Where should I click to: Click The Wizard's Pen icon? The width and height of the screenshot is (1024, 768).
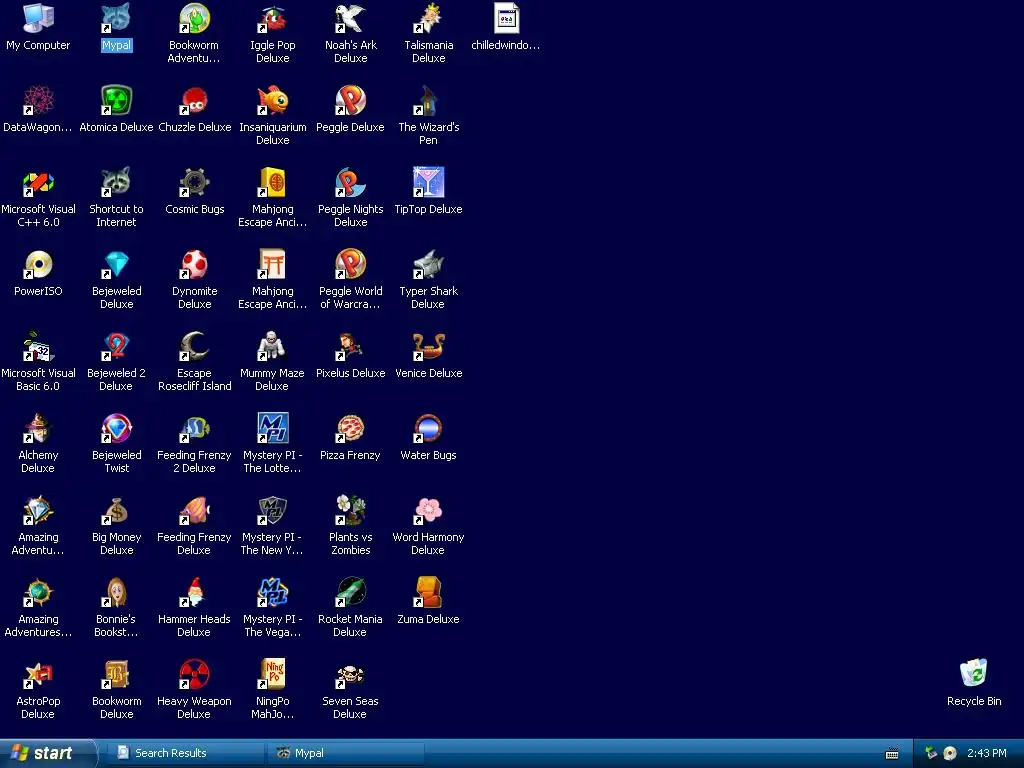click(428, 101)
